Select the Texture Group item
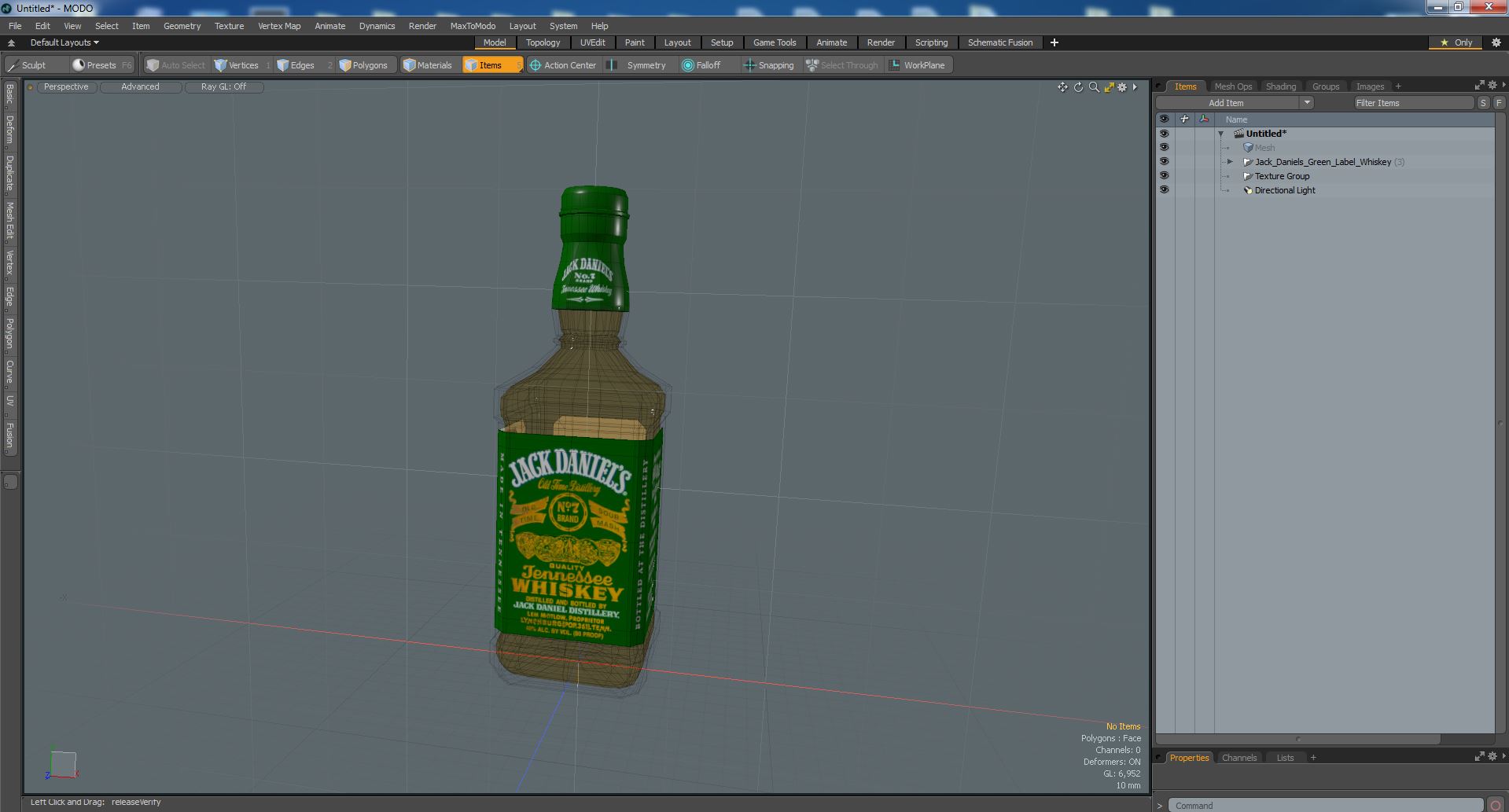This screenshot has height=812, width=1509. 1282,176
